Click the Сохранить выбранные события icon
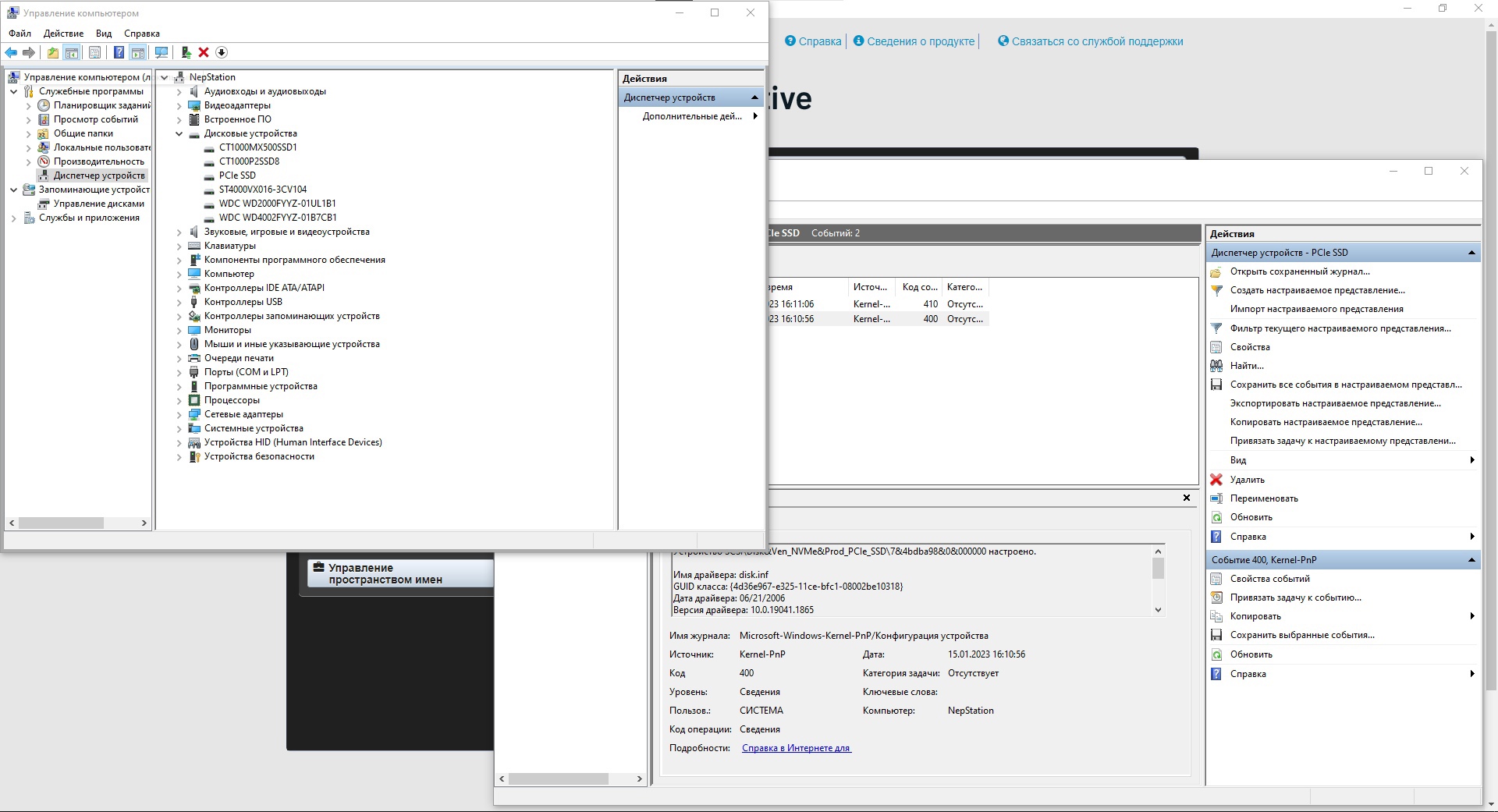The image size is (1498, 812). pos(1216,635)
